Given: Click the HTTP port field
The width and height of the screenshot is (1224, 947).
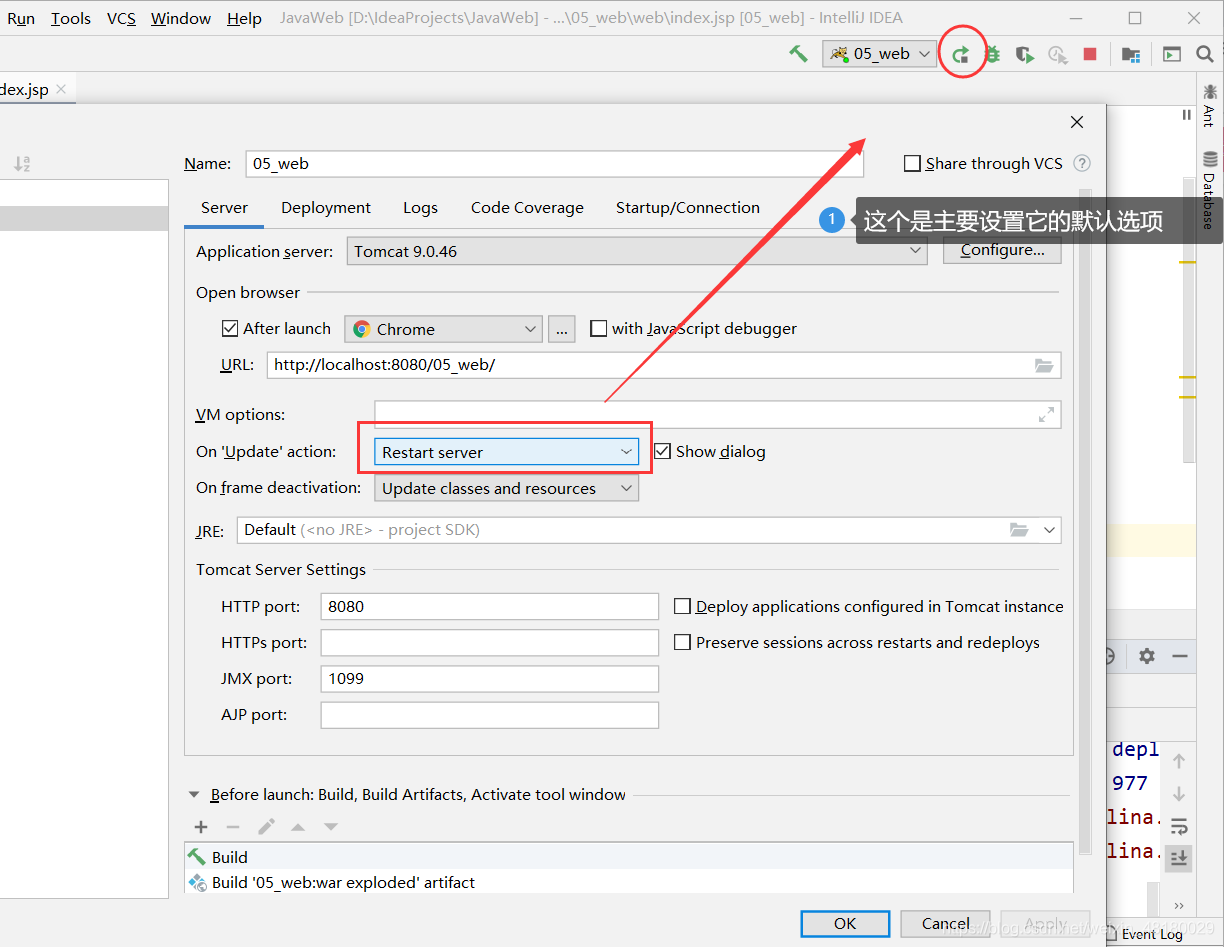Looking at the screenshot, I should coord(489,606).
